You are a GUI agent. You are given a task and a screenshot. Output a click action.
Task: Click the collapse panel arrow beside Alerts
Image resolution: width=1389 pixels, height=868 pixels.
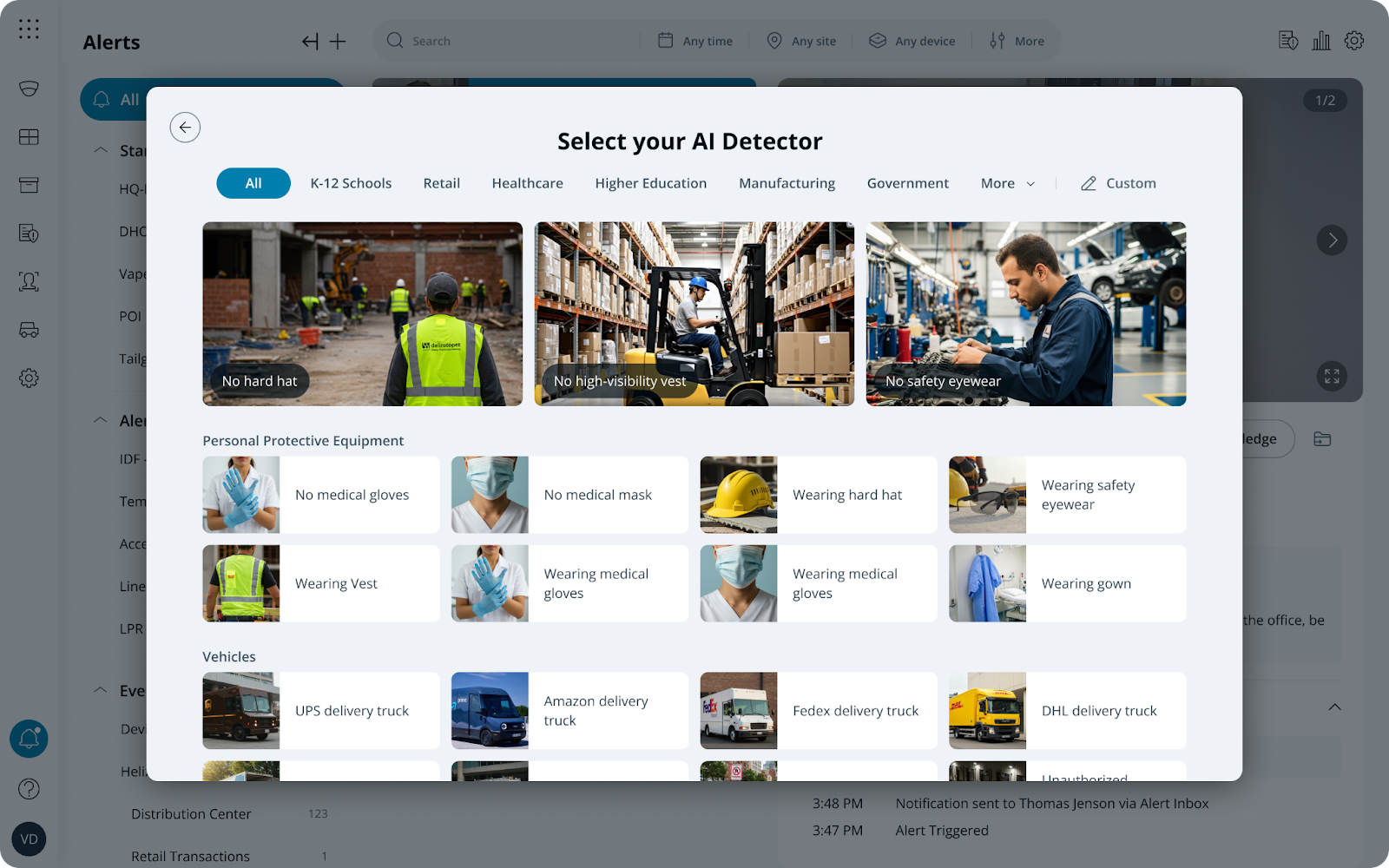310,42
